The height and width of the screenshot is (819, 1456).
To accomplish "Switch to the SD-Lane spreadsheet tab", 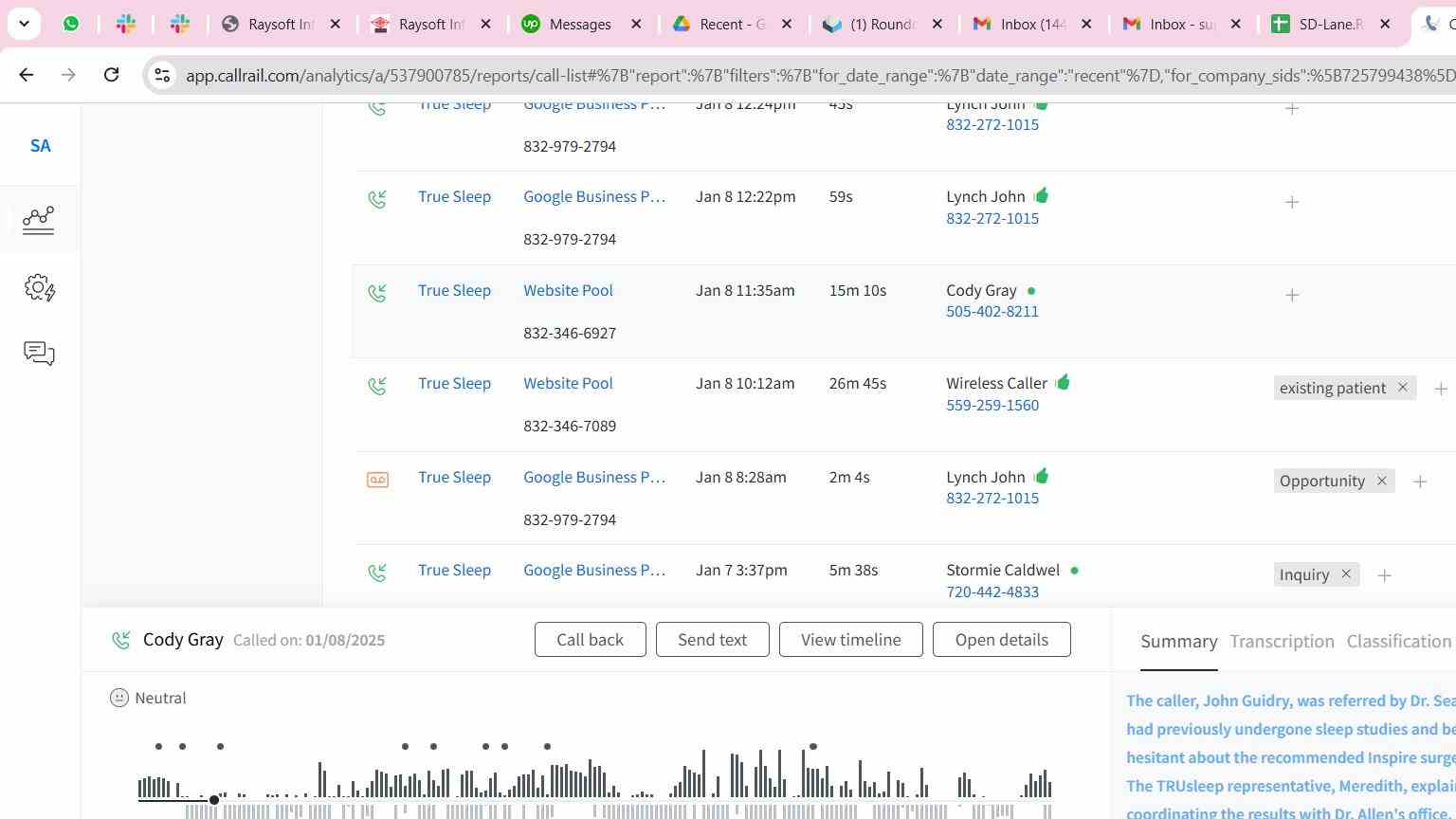I will [1333, 24].
